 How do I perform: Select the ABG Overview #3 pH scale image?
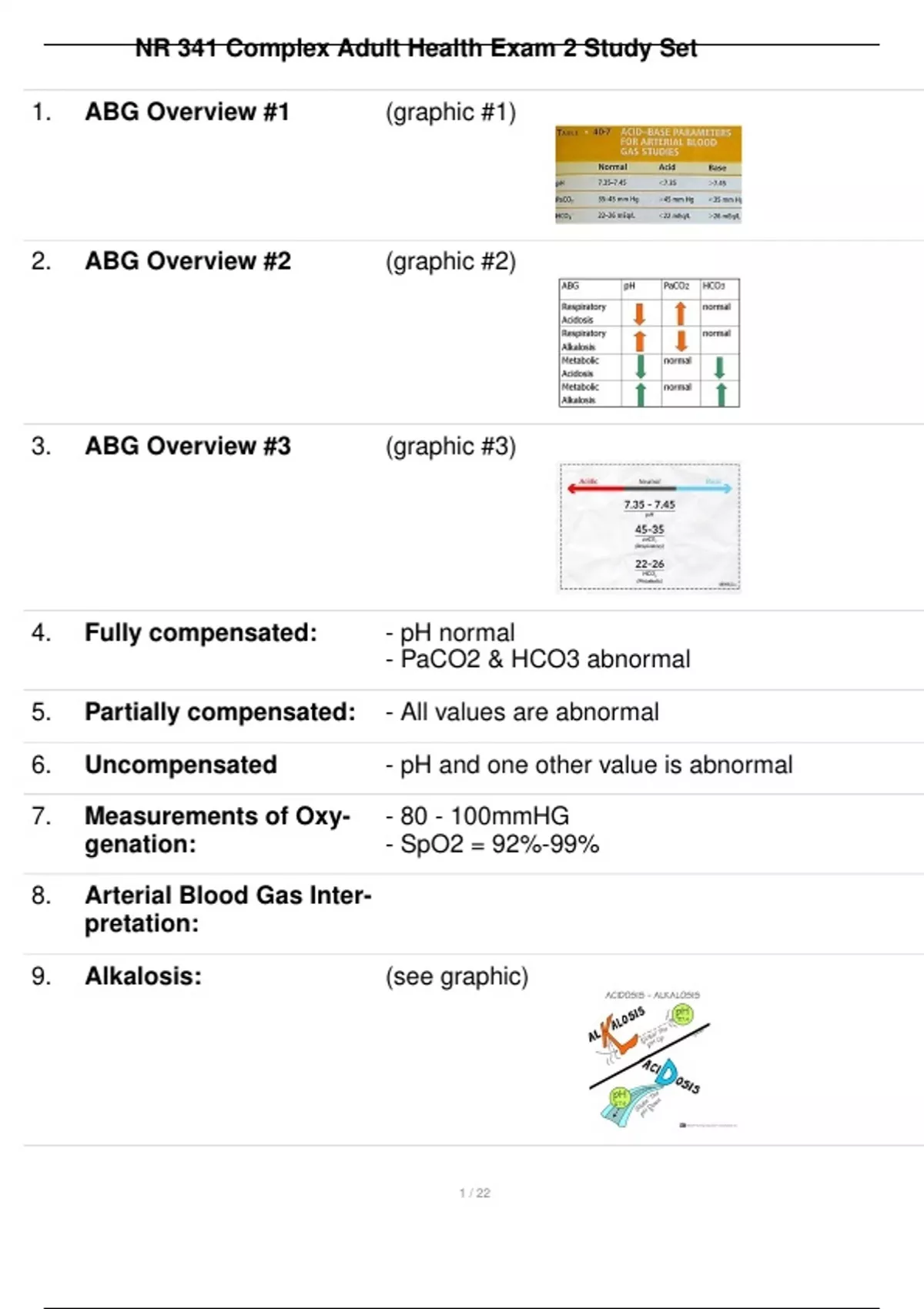point(648,527)
